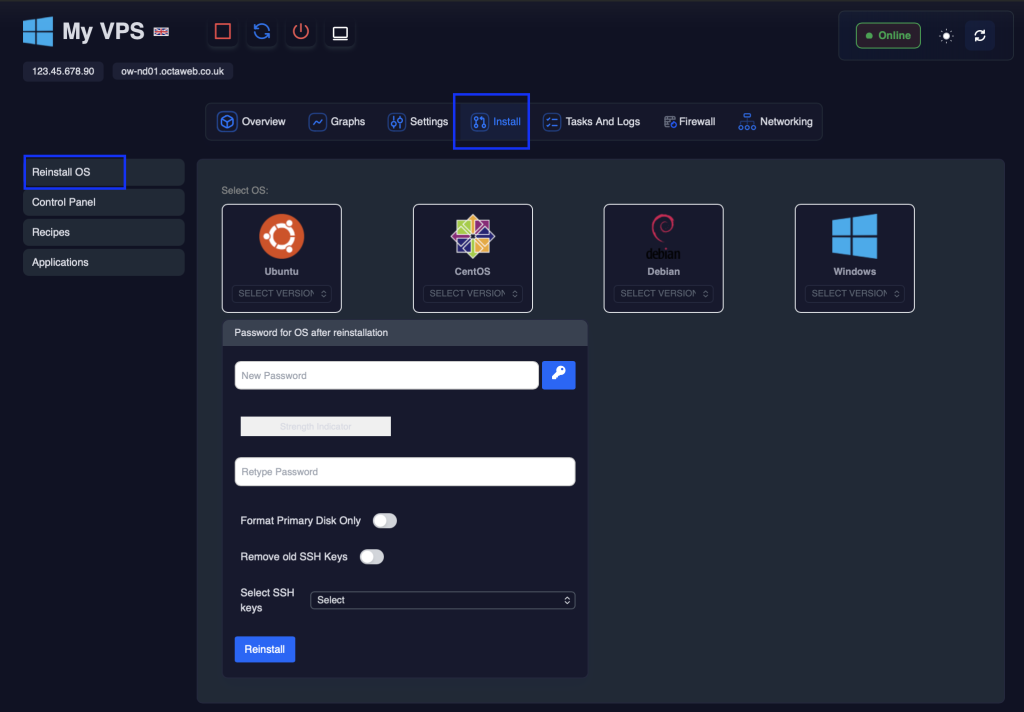
Task: Open the Select SSH keys dropdown
Action: 442,600
